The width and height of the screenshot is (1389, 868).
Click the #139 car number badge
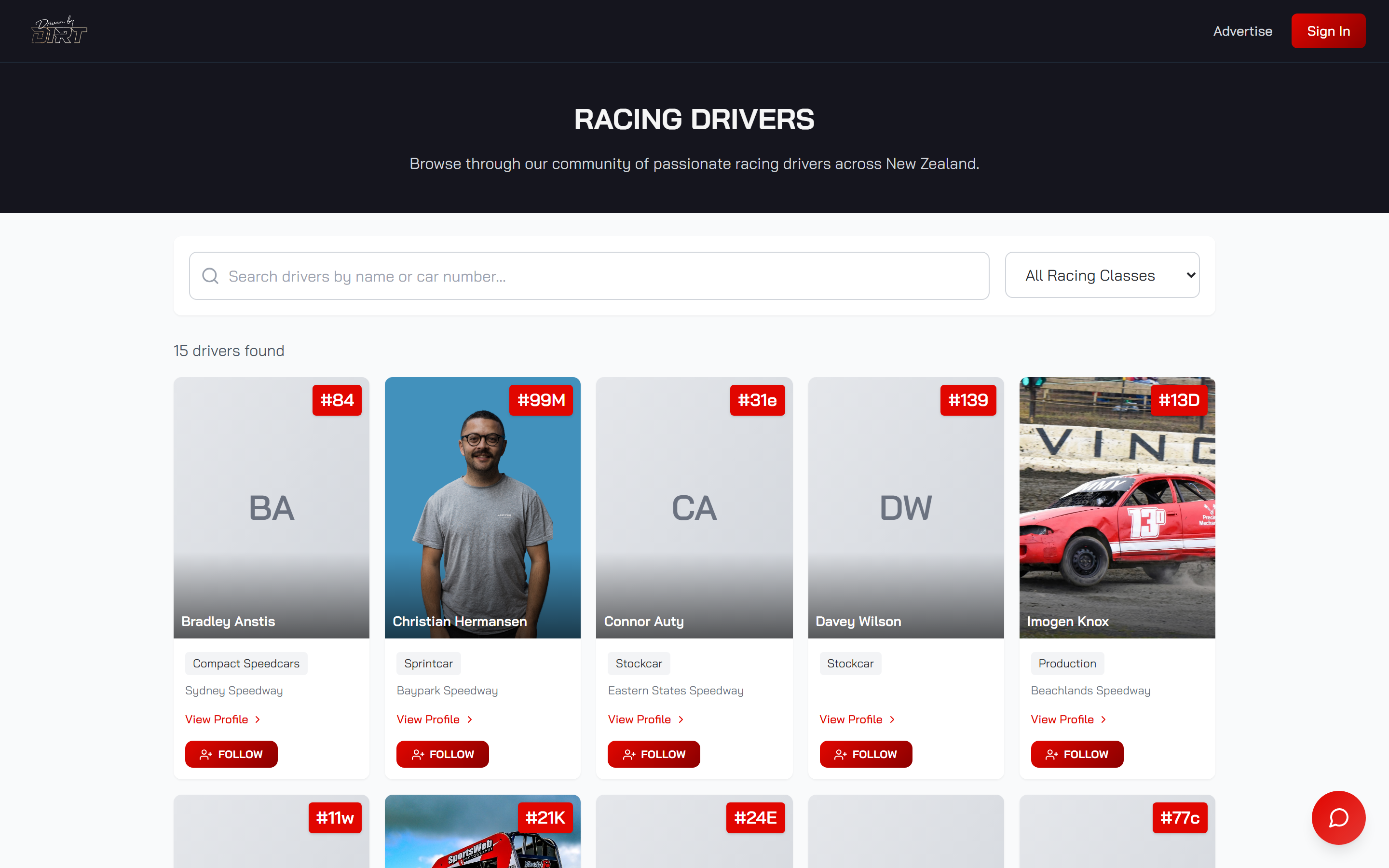click(967, 400)
